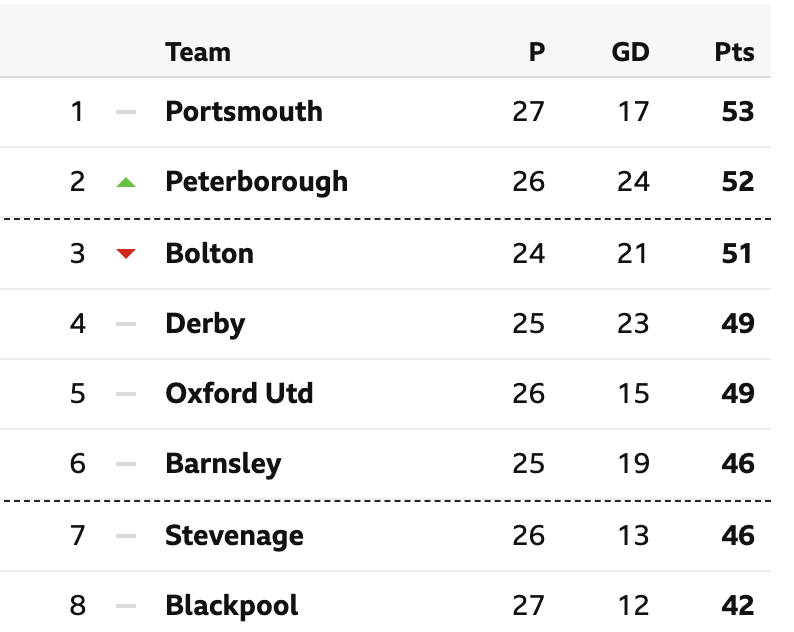
Task: Click the grey no-change dash beside Portsmouth
Action: (126, 112)
